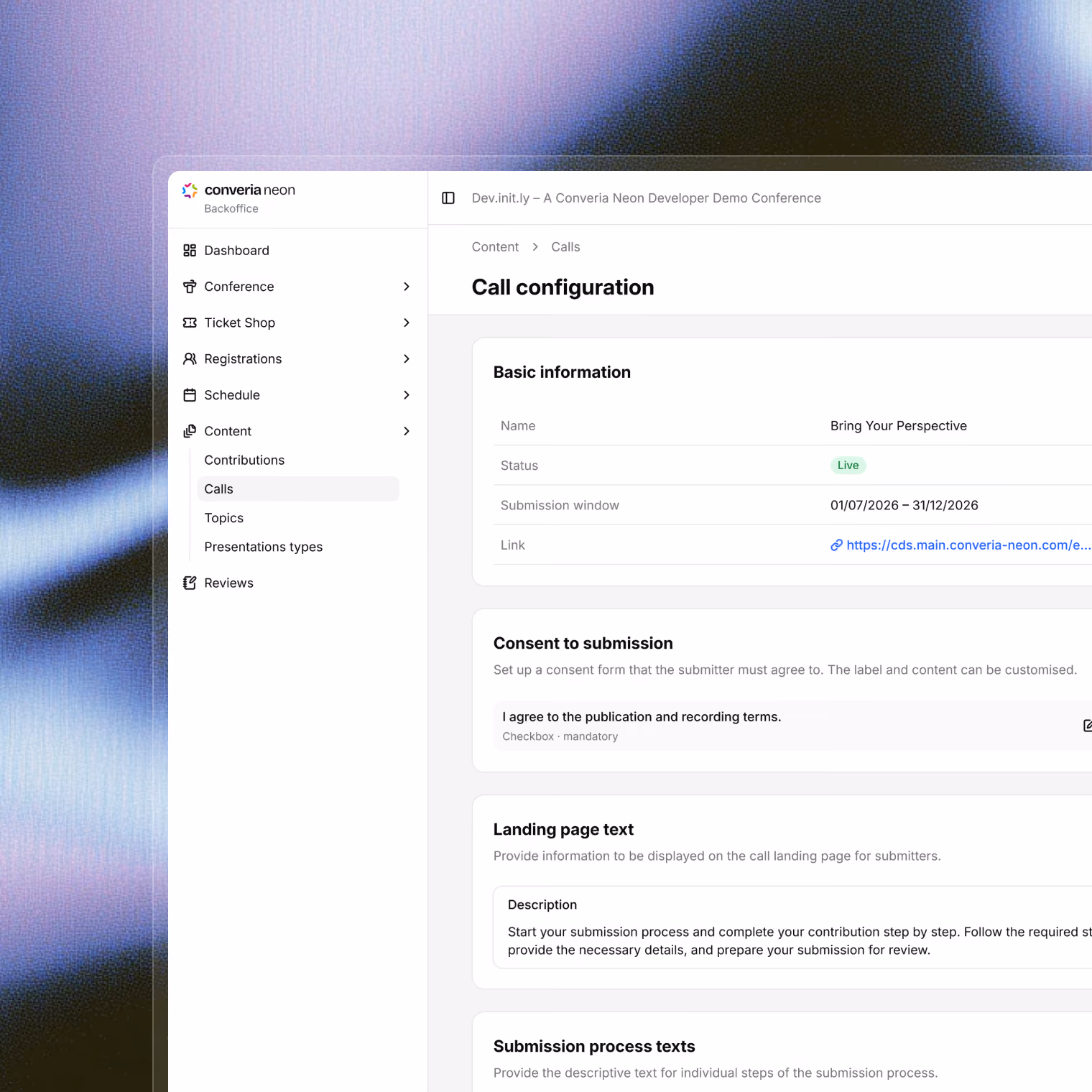Collapse the Content section chevron
This screenshot has height=1092, width=1092.
407,431
